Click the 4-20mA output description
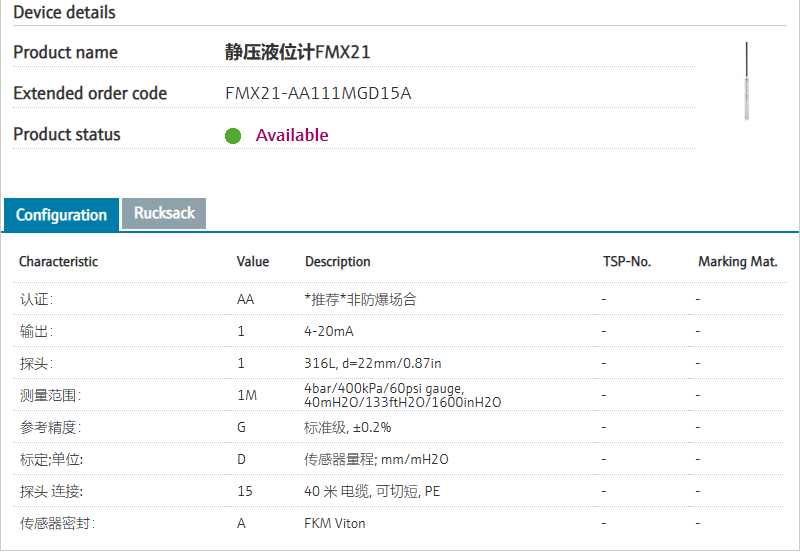 (x=329, y=331)
